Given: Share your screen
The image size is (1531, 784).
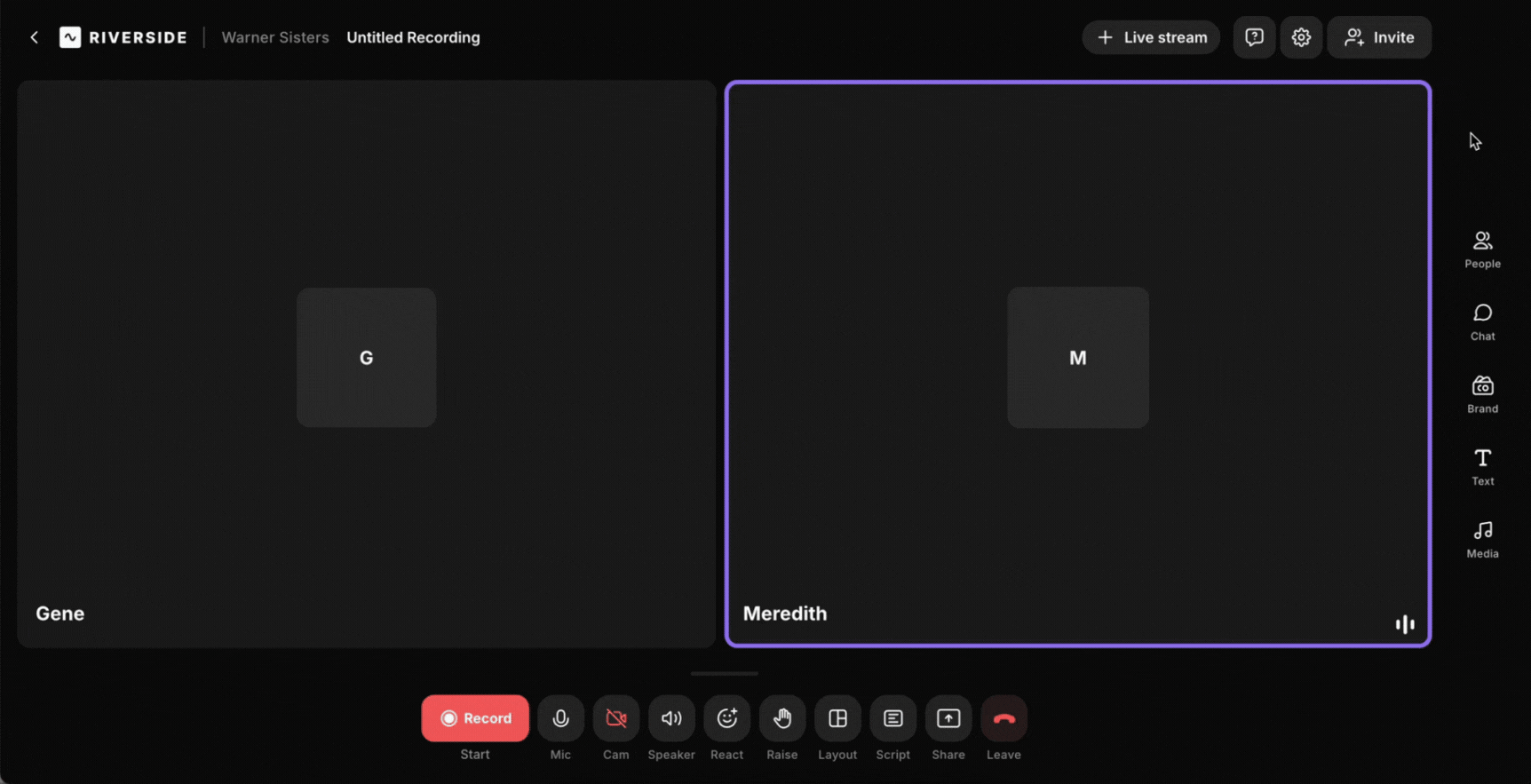Looking at the screenshot, I should (x=948, y=718).
